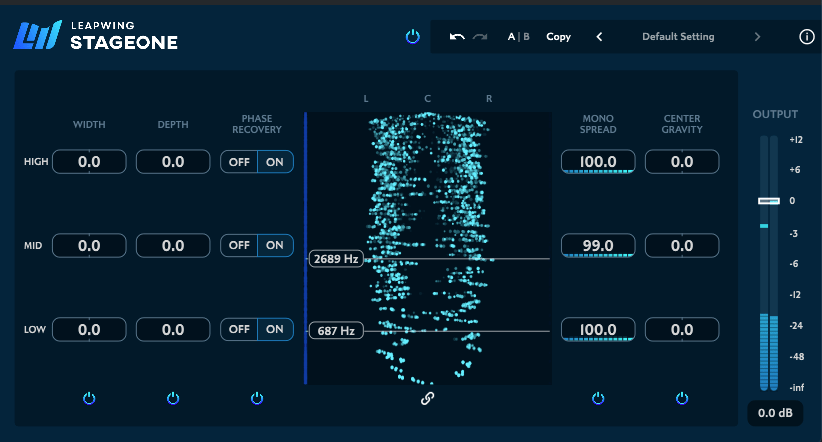Click the Copy button
Viewport: 822px width, 442px height.
[559, 37]
